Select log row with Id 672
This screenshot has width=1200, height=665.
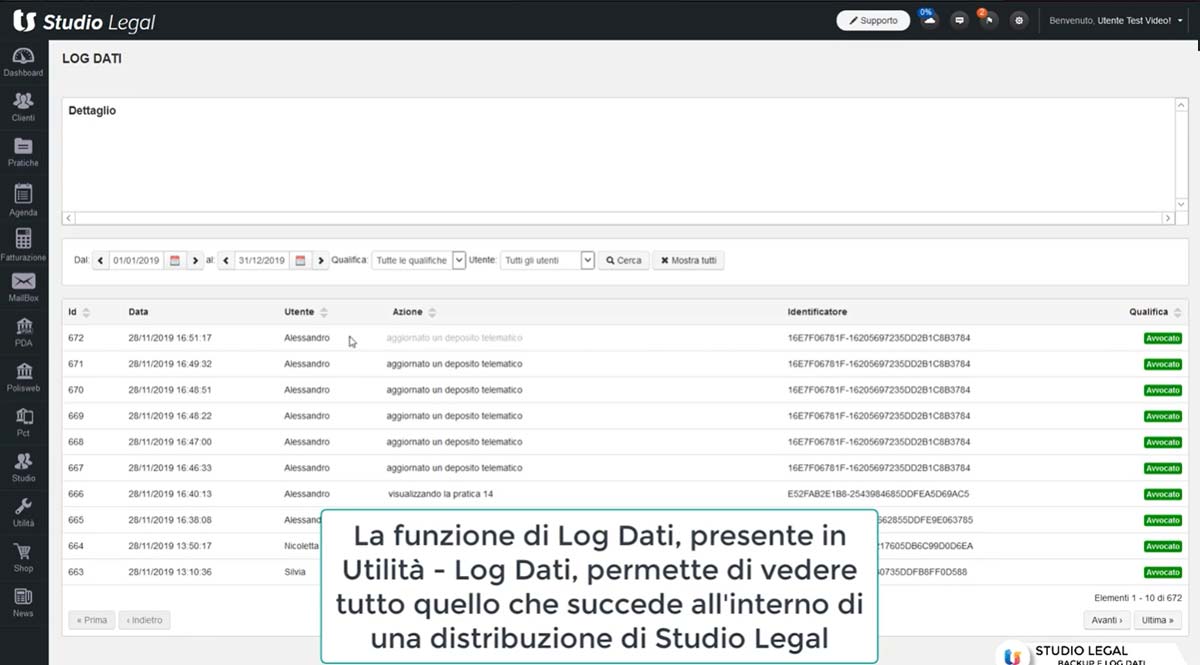[x=624, y=338]
